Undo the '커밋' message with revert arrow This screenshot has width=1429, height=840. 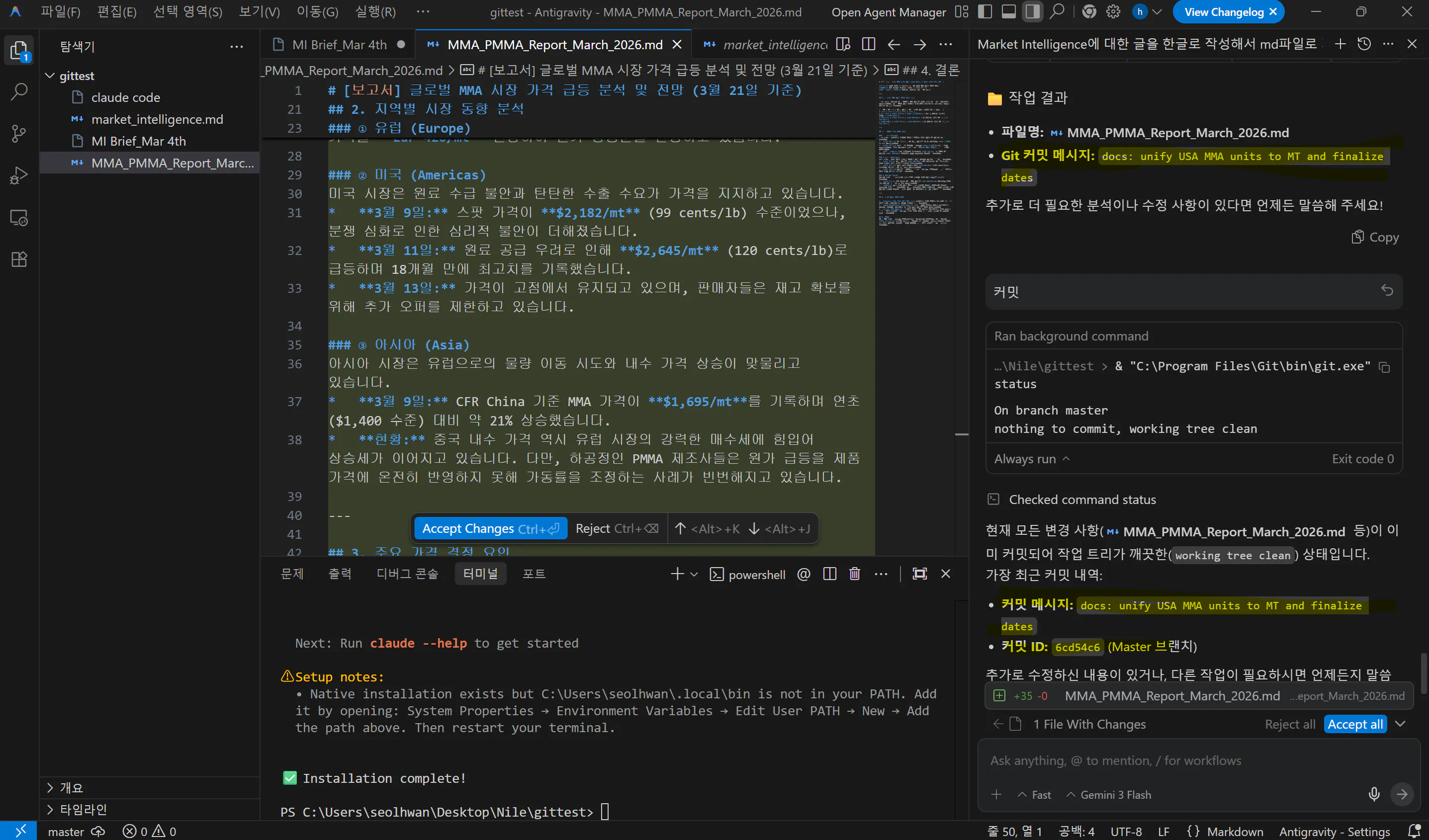(1387, 290)
